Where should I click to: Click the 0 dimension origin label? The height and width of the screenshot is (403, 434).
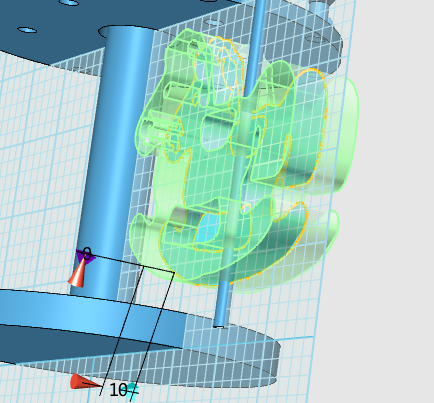[x=87, y=254]
